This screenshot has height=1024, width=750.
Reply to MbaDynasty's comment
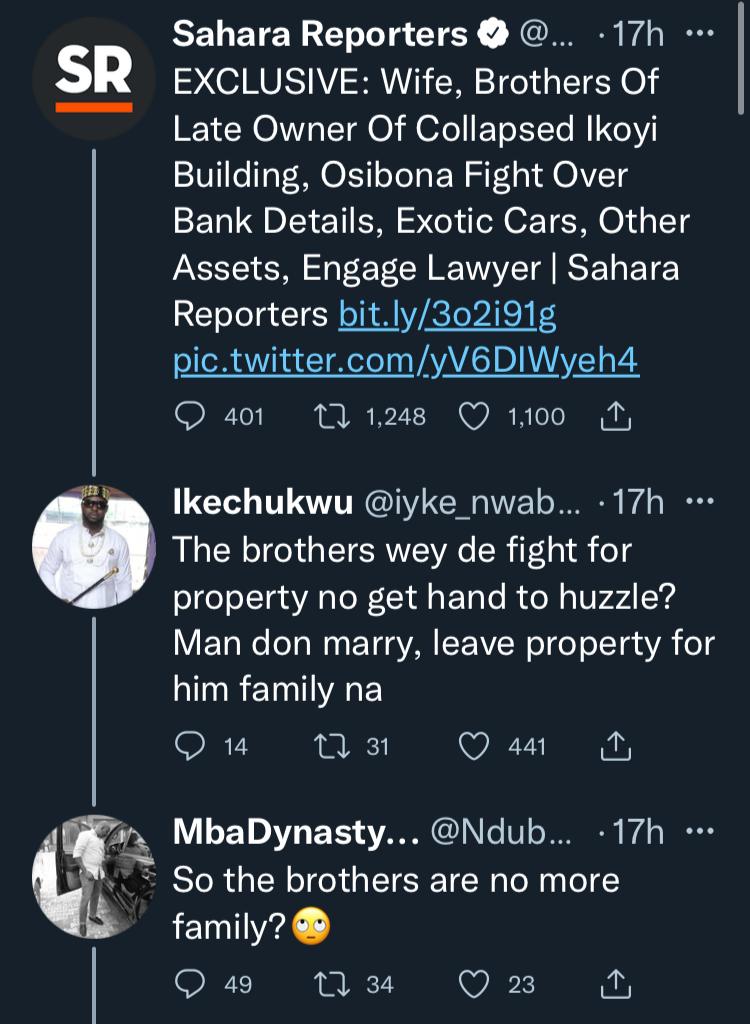point(190,985)
